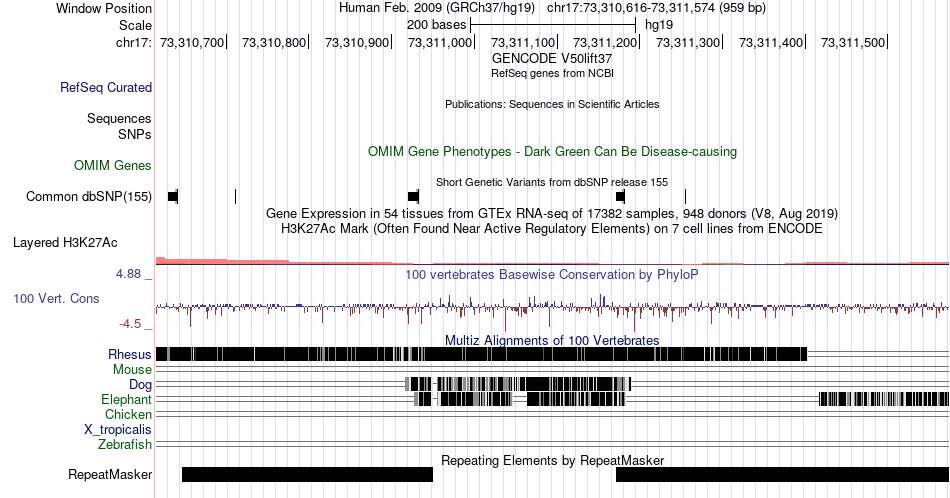
Task: Click the SNPs track label
Action: [x=135, y=134]
